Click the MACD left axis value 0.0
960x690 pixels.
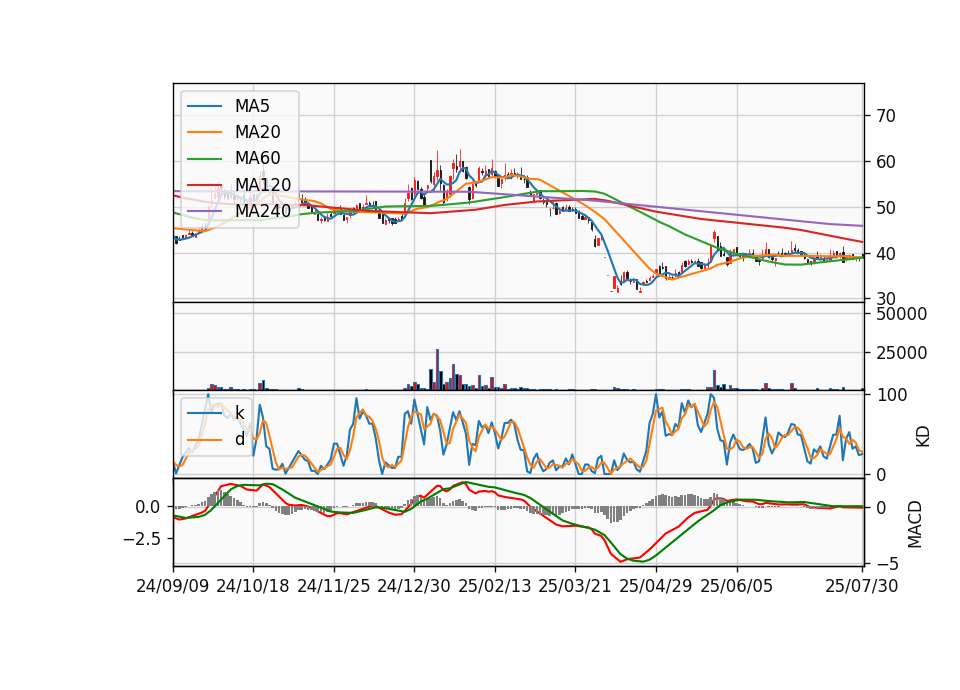pyautogui.click(x=148, y=507)
